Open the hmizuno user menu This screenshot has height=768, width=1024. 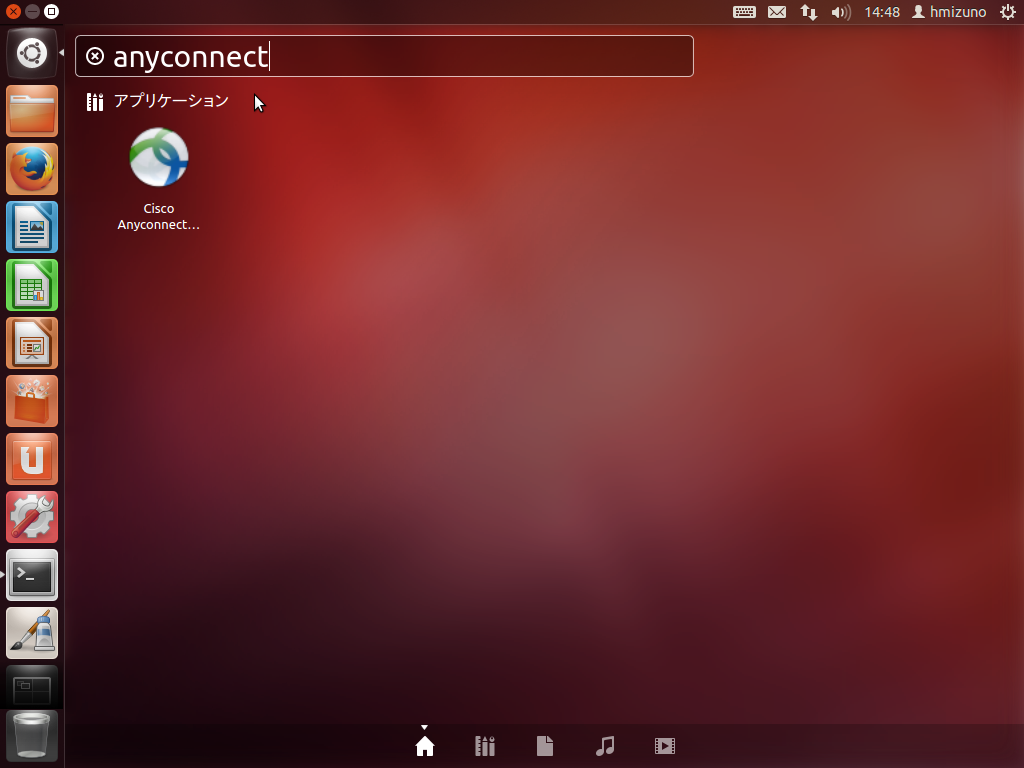(x=949, y=12)
